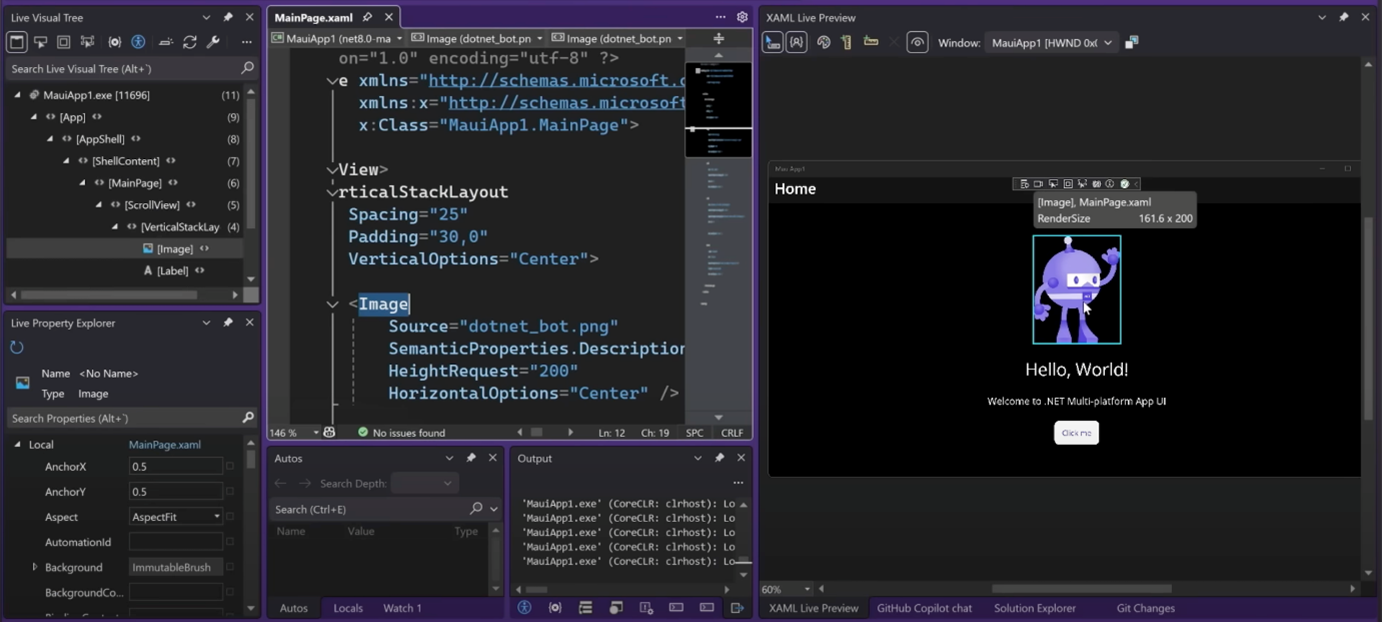Enable Select Element tool in Live Visual Tree toolbar
This screenshot has width=1382, height=622.
point(40,42)
